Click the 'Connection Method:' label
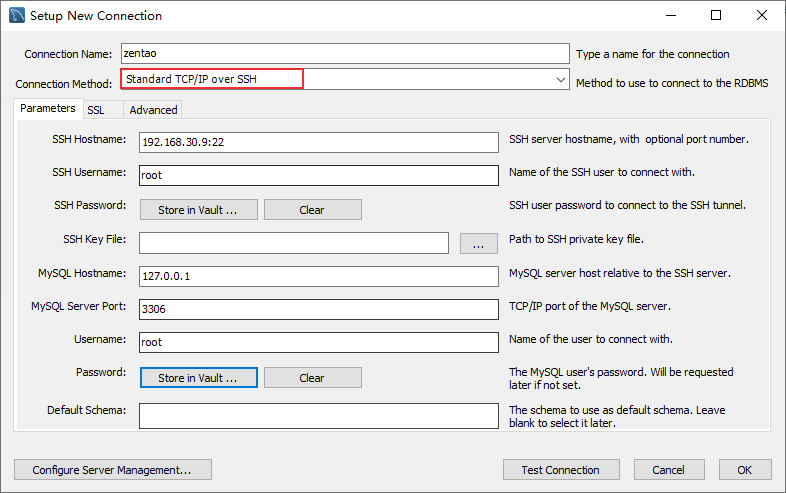The width and height of the screenshot is (786, 493). [64, 84]
